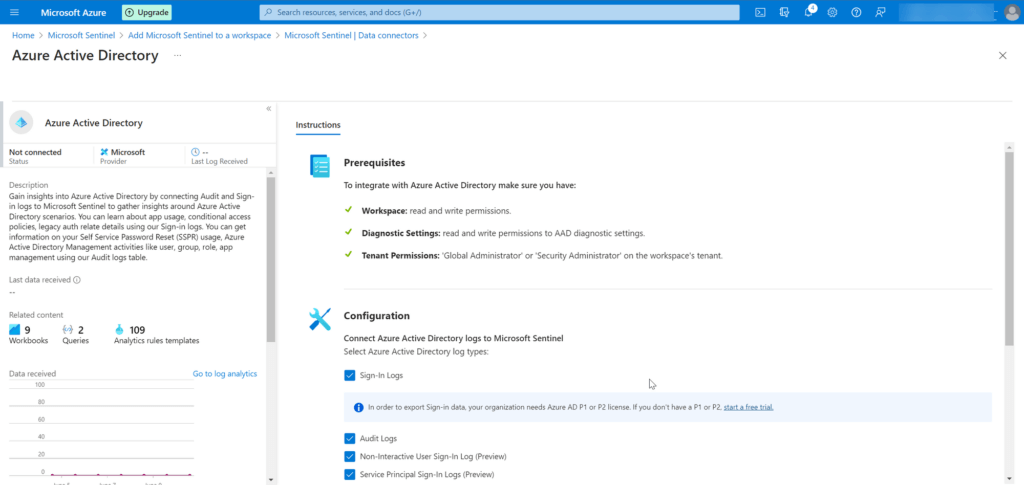Click the down arrow of left pane scrollbar
The image size is (1024, 485).
point(271,479)
